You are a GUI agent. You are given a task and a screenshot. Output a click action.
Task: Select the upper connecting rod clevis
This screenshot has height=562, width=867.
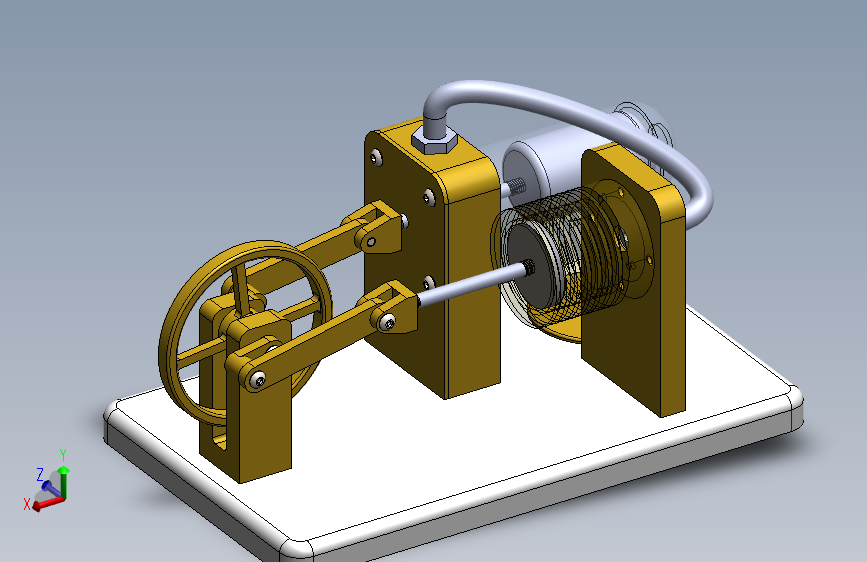379,229
